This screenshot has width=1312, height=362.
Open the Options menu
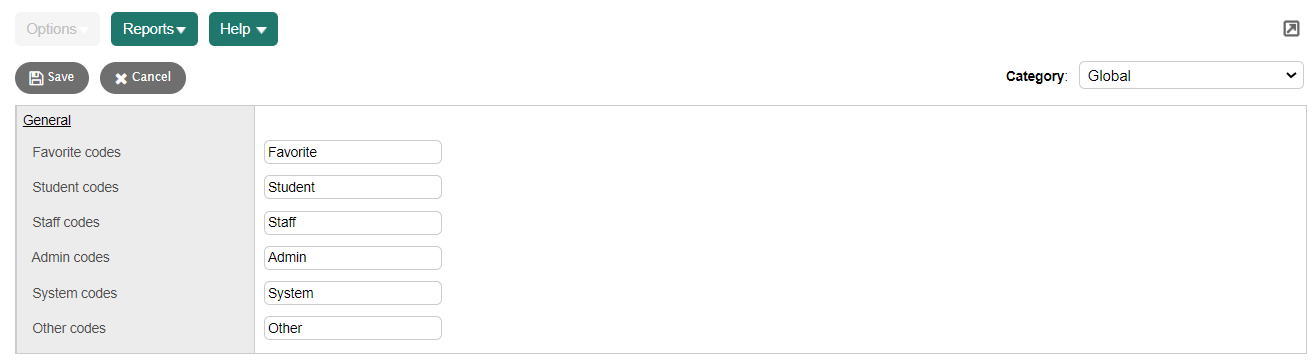tap(57, 29)
